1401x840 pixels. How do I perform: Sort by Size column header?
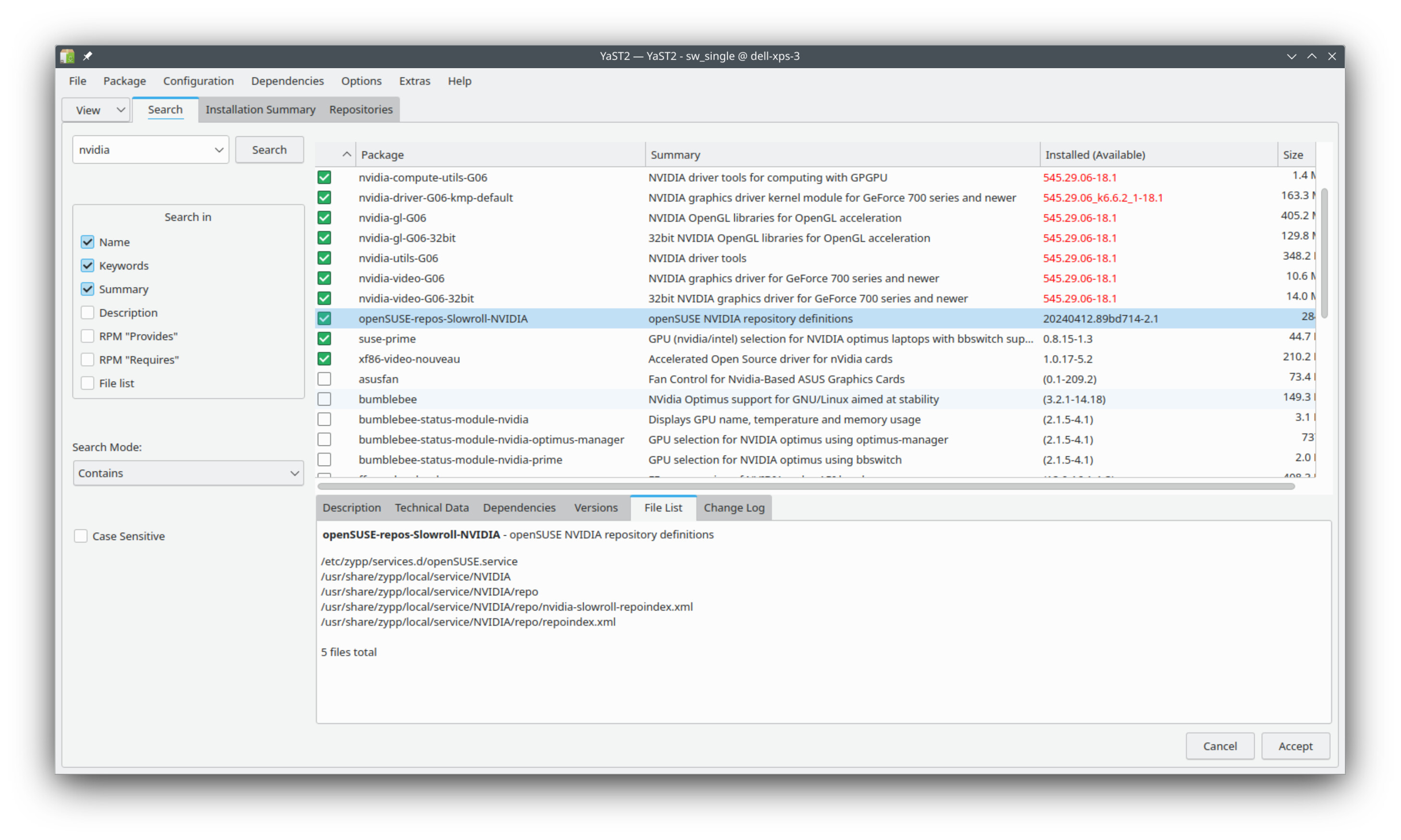(1296, 155)
